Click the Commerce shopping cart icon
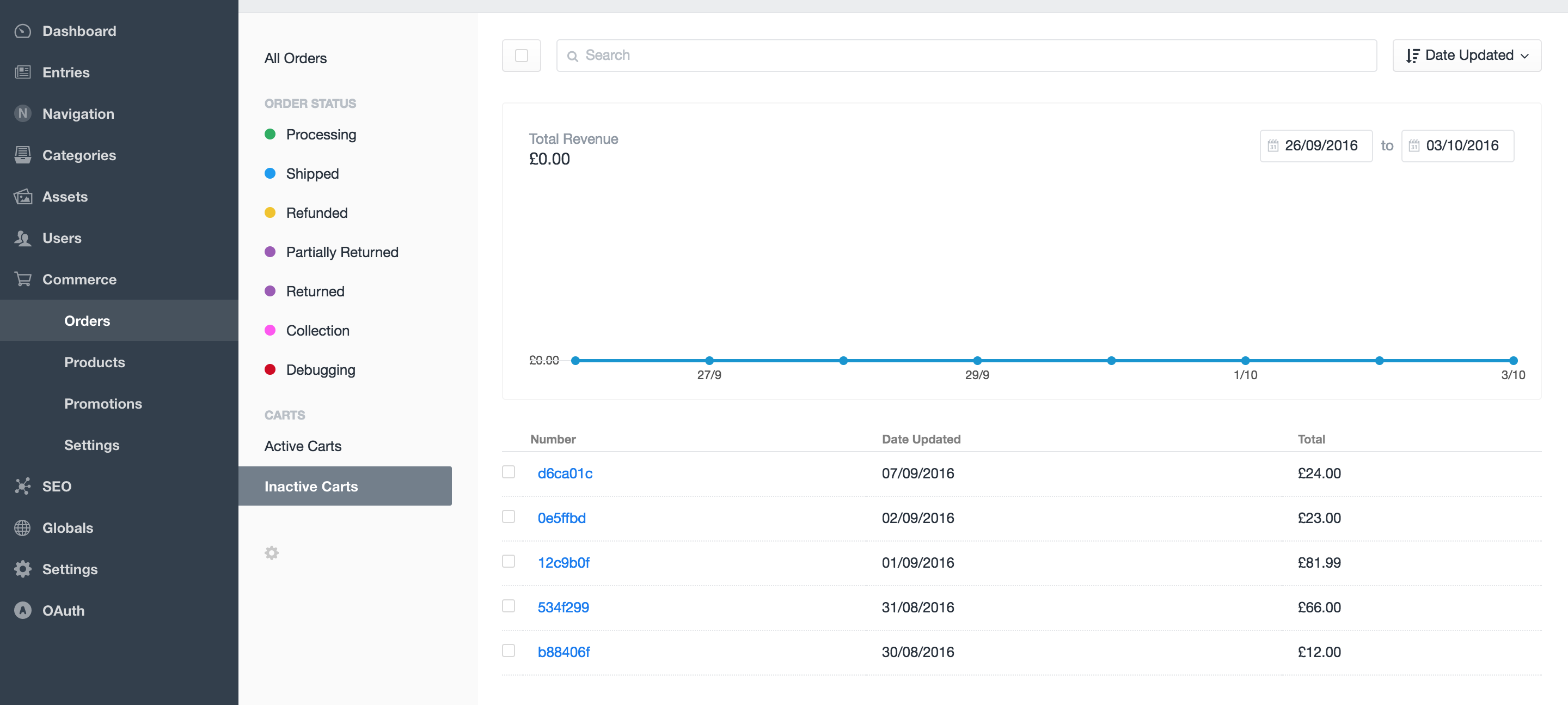This screenshot has height=705, width=1568. click(22, 279)
